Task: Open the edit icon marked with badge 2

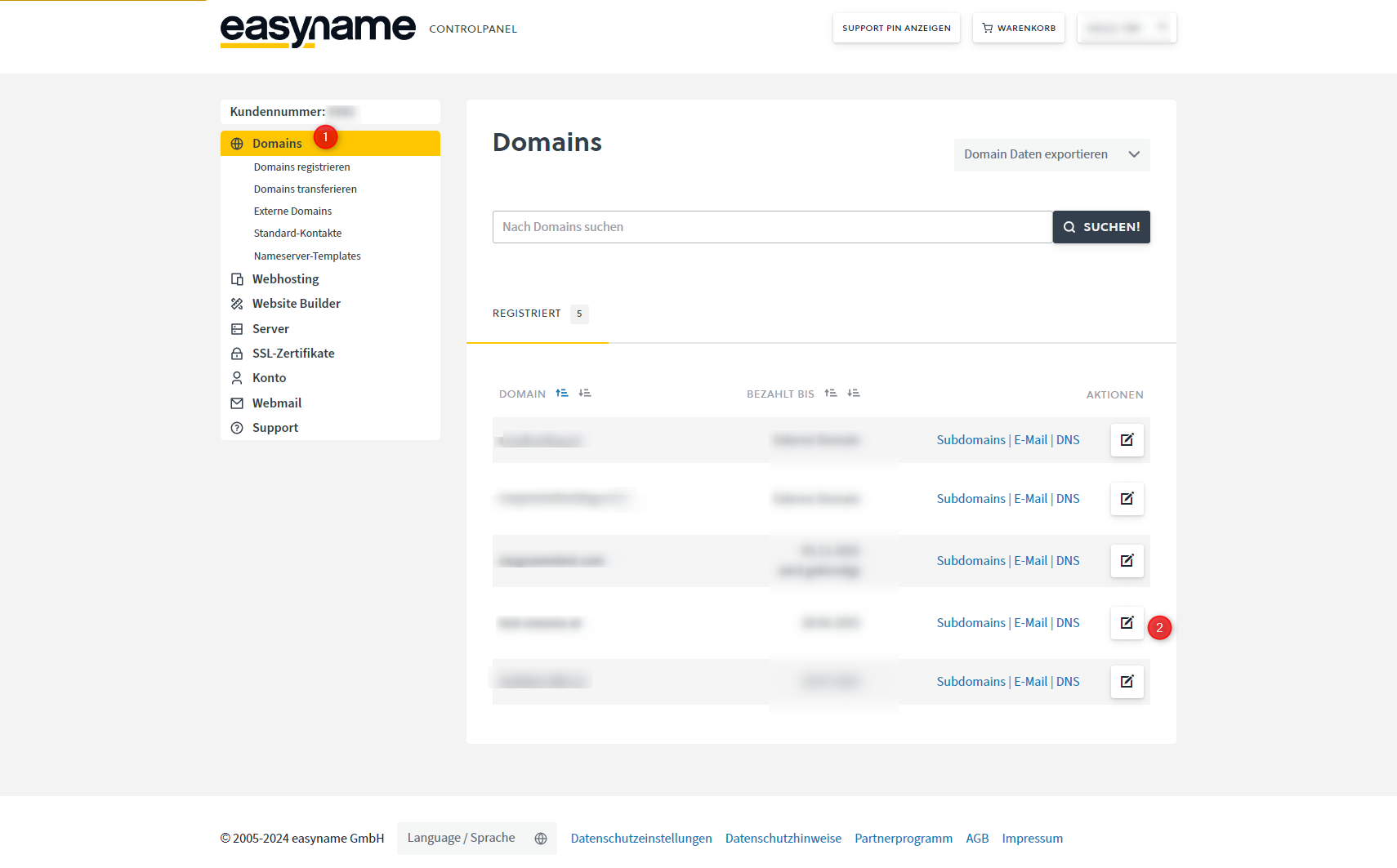Action: pyautogui.click(x=1127, y=623)
